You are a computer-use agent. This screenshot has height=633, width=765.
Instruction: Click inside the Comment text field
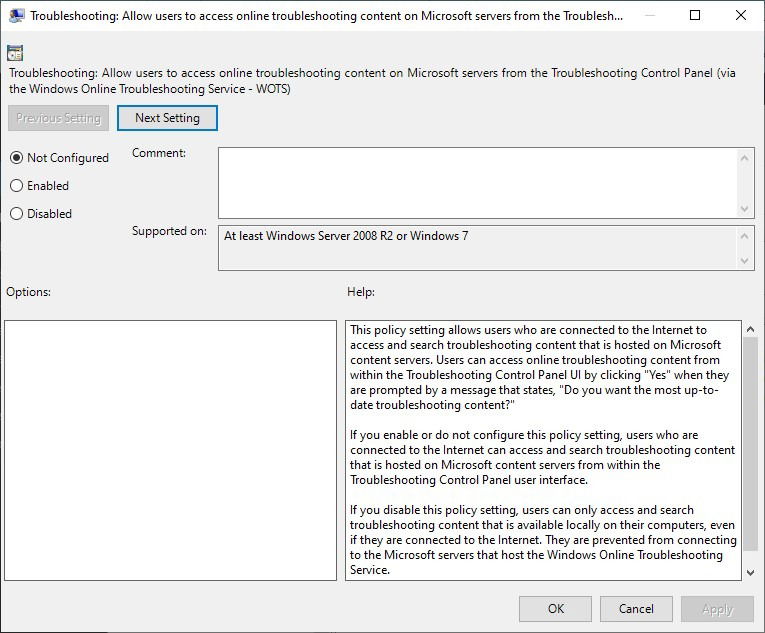point(478,183)
